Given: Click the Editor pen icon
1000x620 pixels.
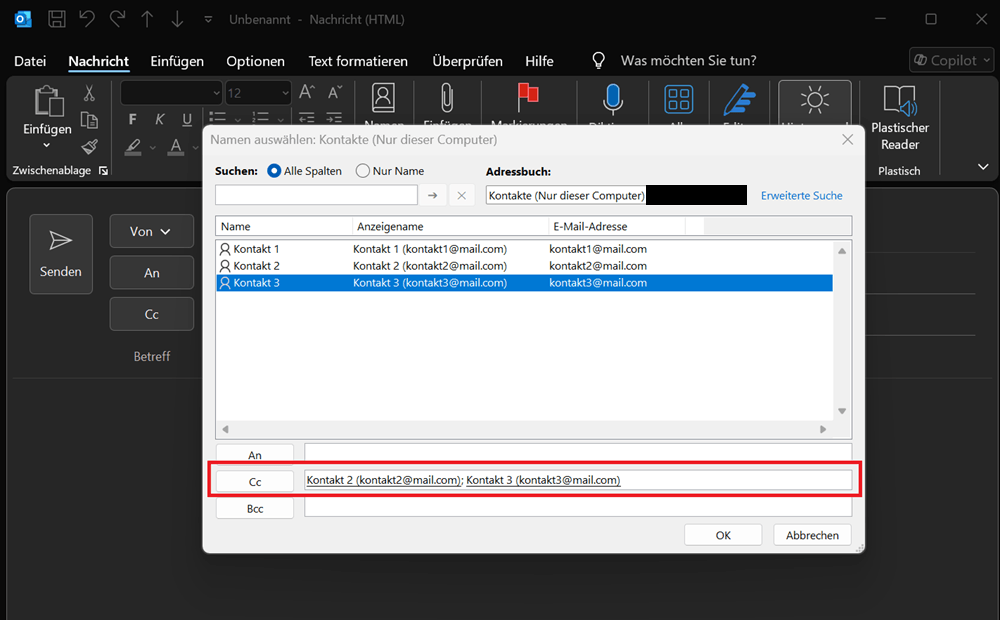Looking at the screenshot, I should 739,100.
